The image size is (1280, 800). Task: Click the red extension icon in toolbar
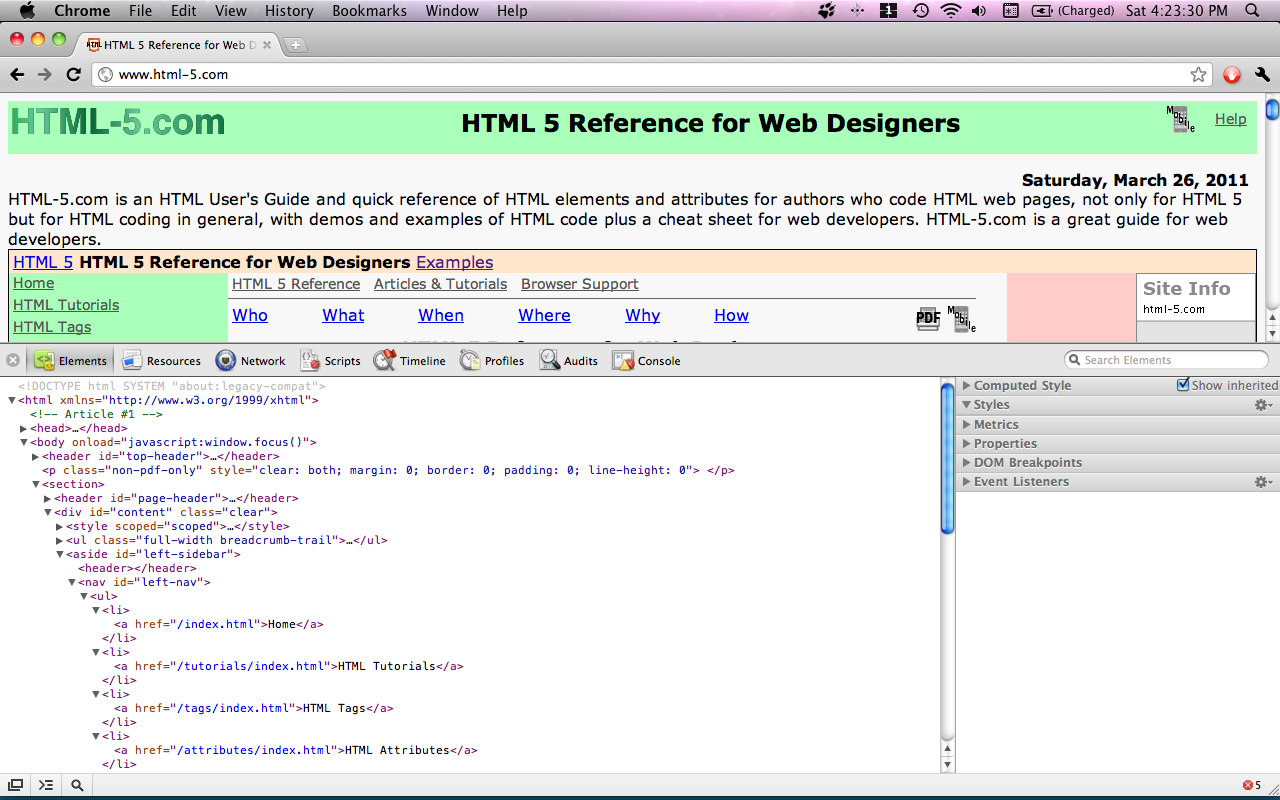[x=1232, y=74]
